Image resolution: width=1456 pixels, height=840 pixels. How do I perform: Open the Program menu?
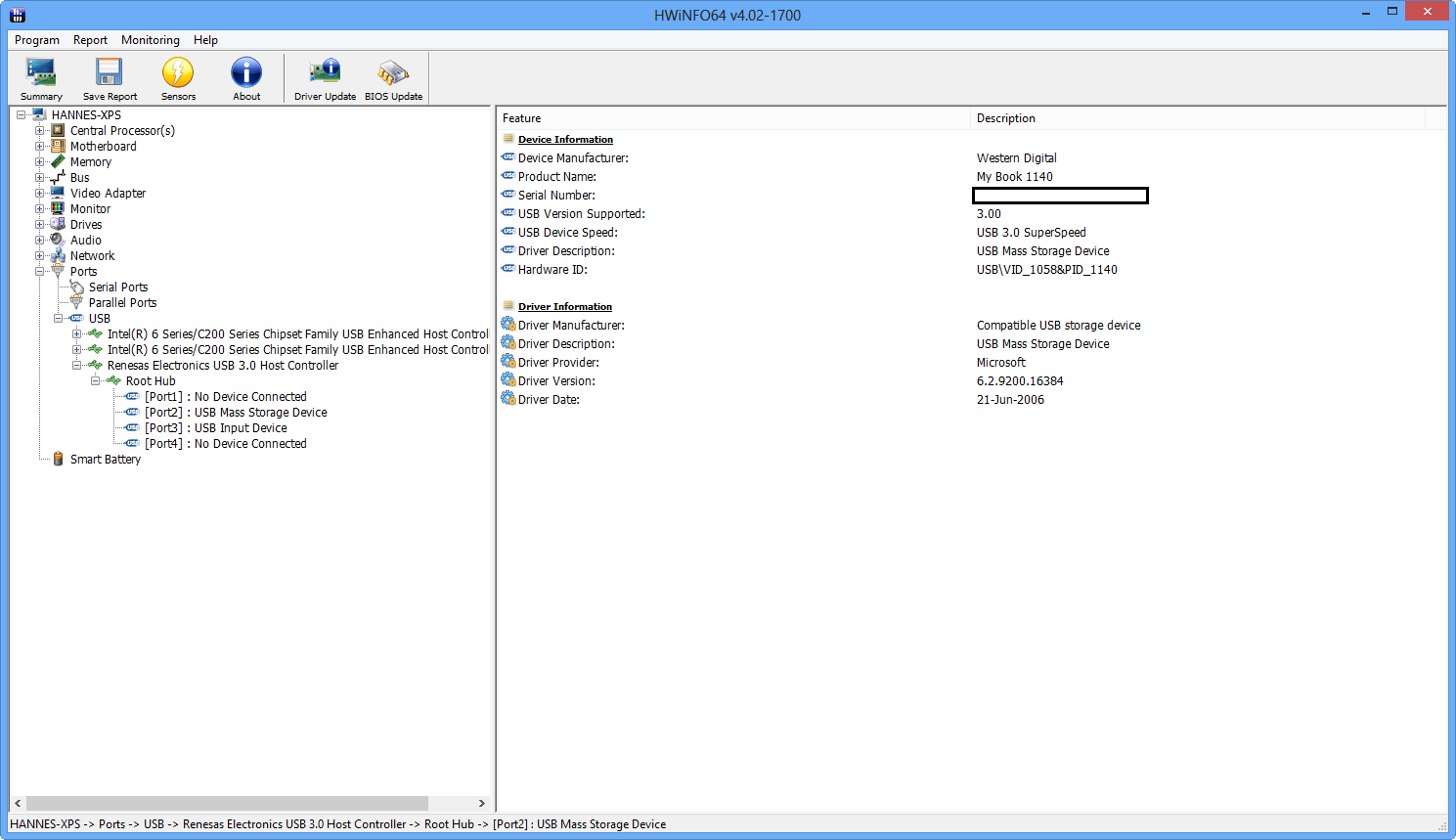[x=37, y=40]
